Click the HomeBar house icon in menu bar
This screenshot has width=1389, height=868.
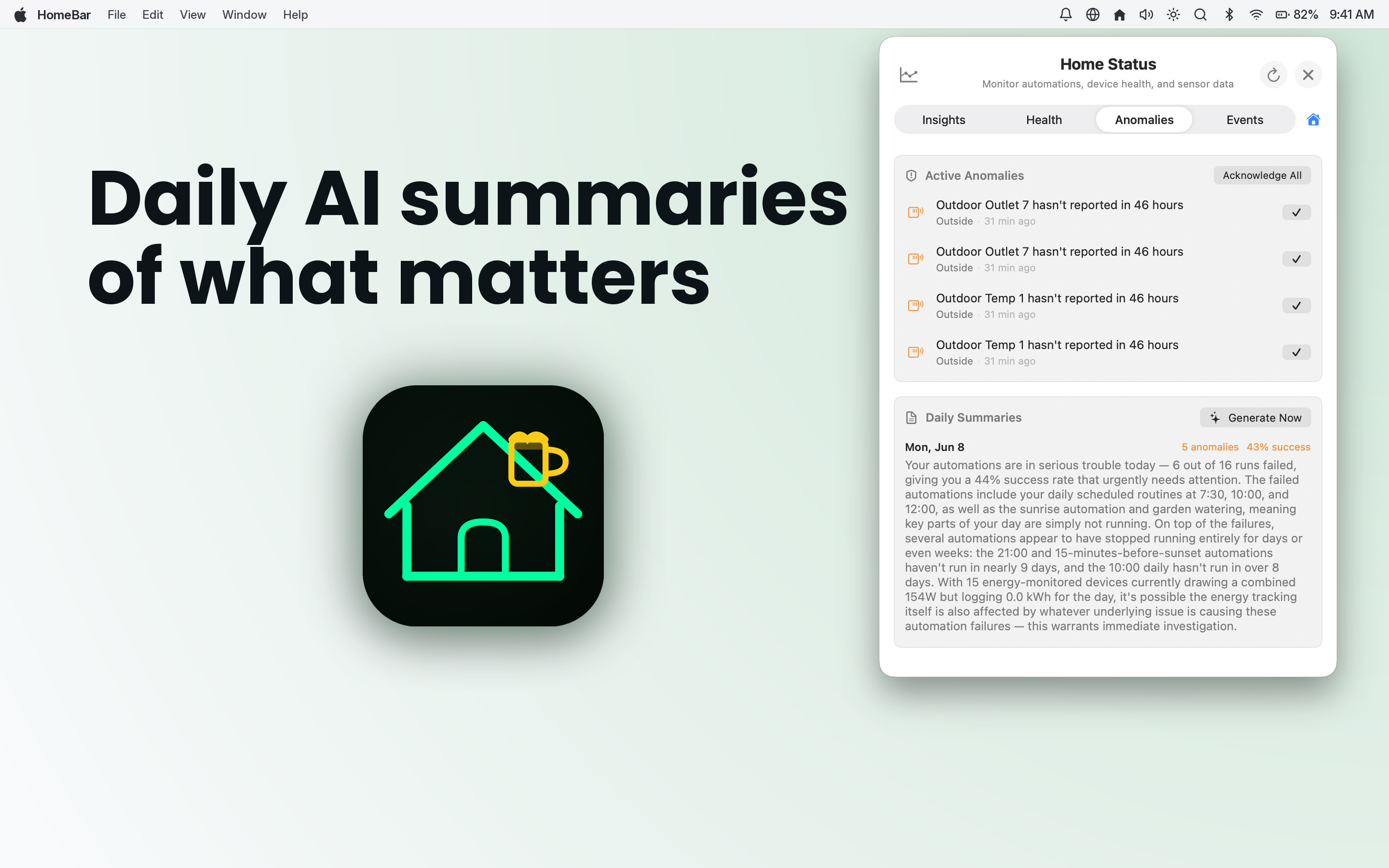tap(1119, 14)
